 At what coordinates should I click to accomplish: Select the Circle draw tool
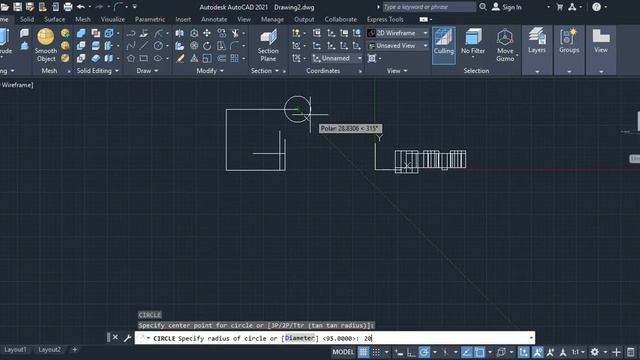pyautogui.click(x=158, y=46)
